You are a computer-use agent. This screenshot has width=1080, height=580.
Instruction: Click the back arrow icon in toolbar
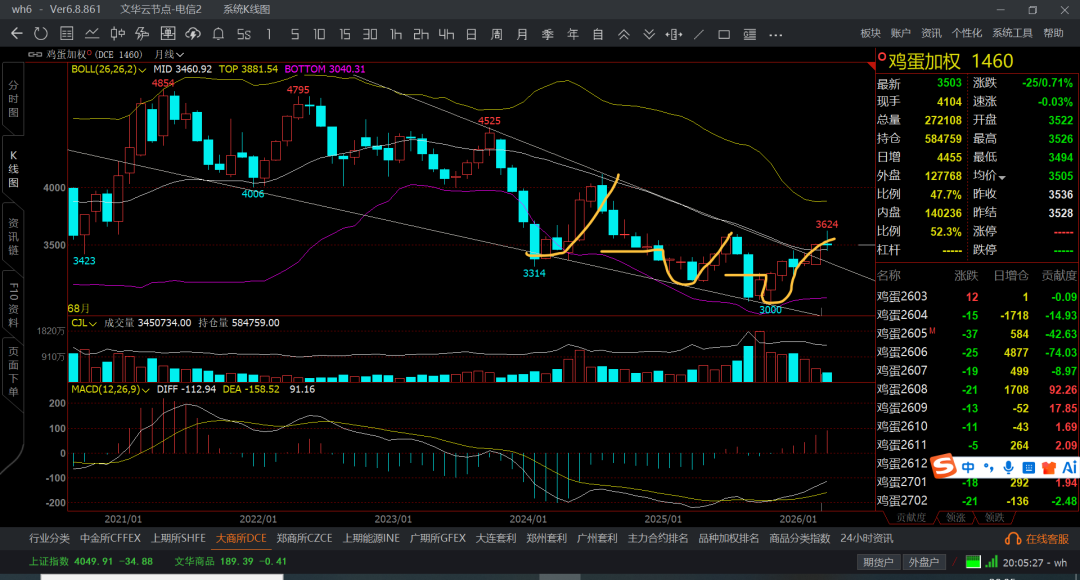click(16, 34)
